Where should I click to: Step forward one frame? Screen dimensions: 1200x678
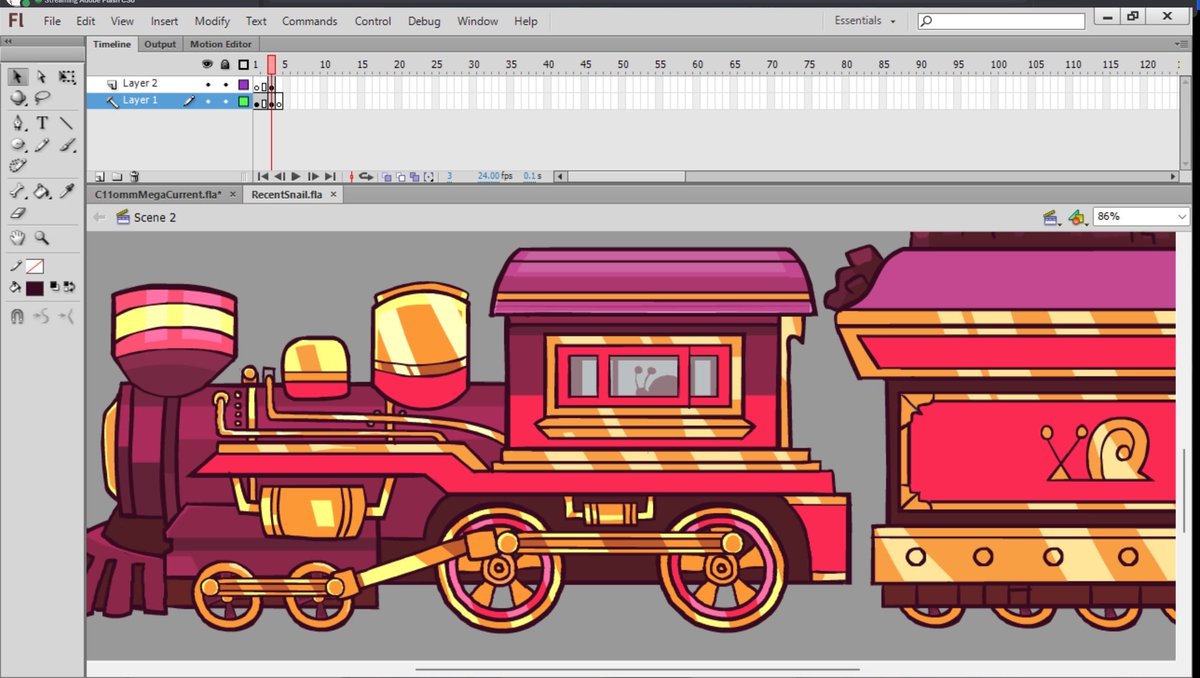pos(313,176)
